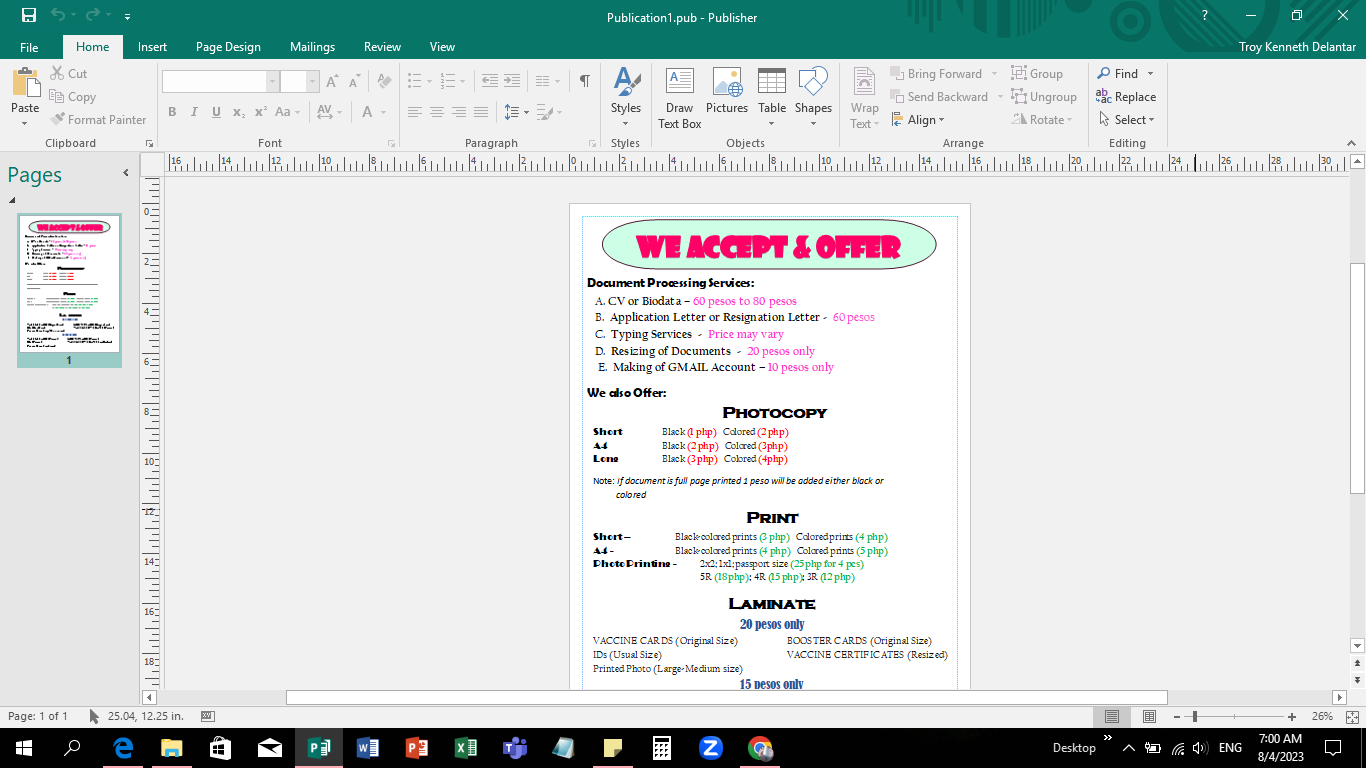The height and width of the screenshot is (768, 1366).
Task: Undo the last action in Quick Access Toolbar
Action: (x=58, y=16)
